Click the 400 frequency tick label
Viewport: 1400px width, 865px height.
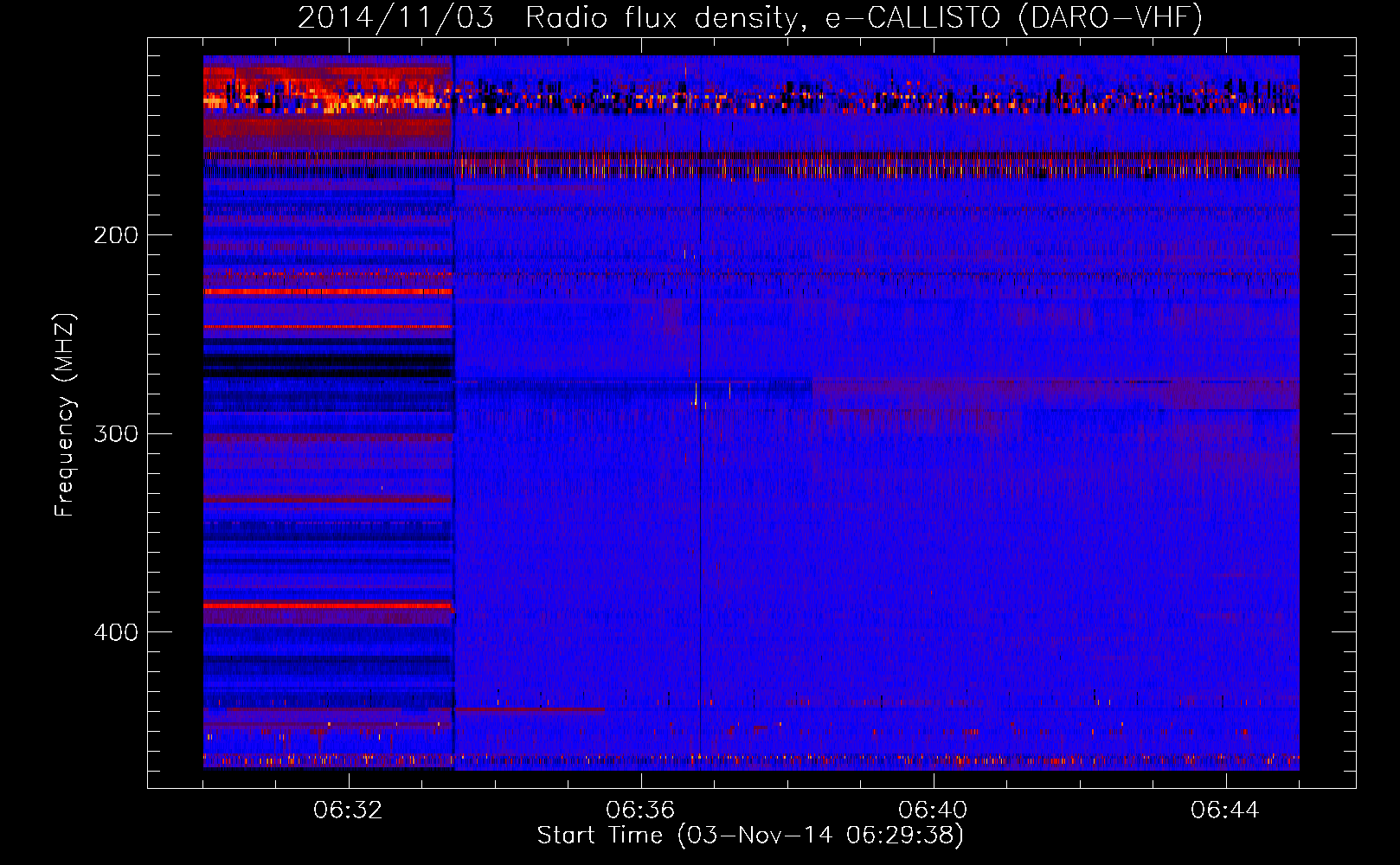tap(116, 632)
